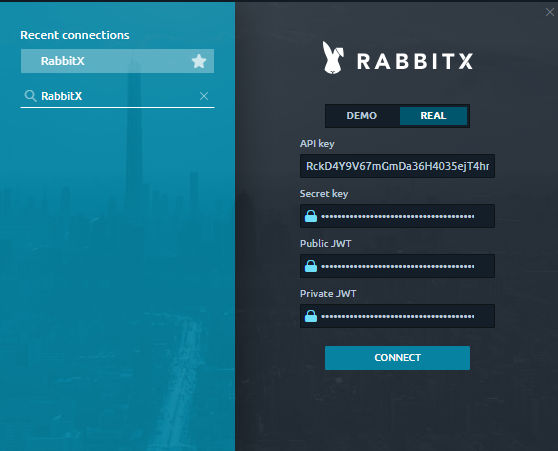Click the Recent connections heading
Screen dimensions: 558x451
(75, 35)
